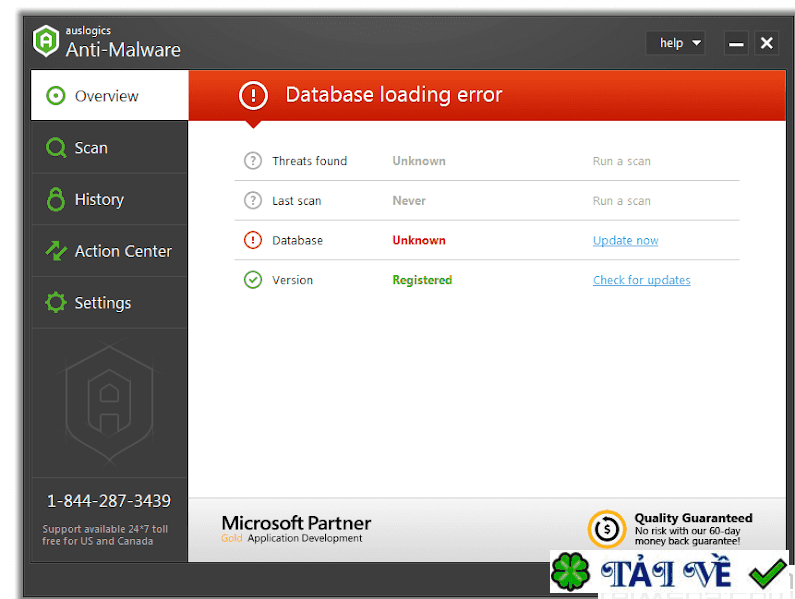Screen dimensions: 795x599
Task: Select the Settings tab
Action: (x=110, y=303)
